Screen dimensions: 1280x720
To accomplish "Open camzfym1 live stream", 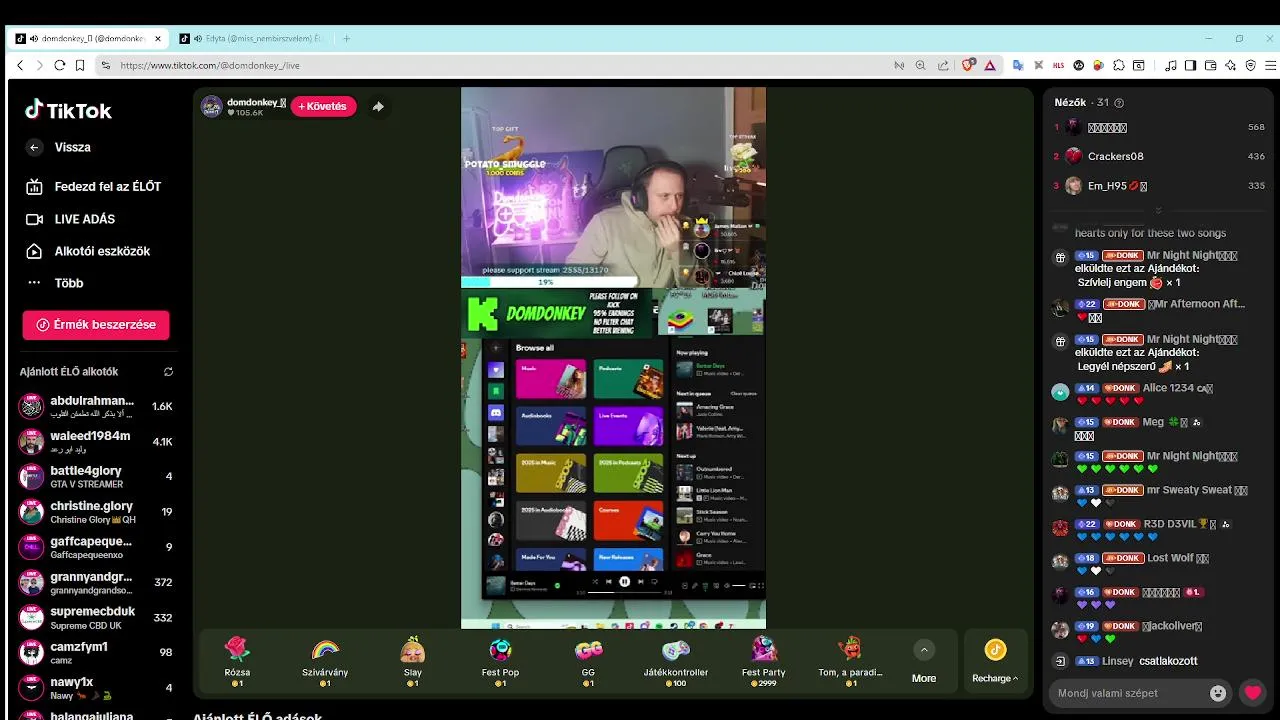I will coord(96,652).
